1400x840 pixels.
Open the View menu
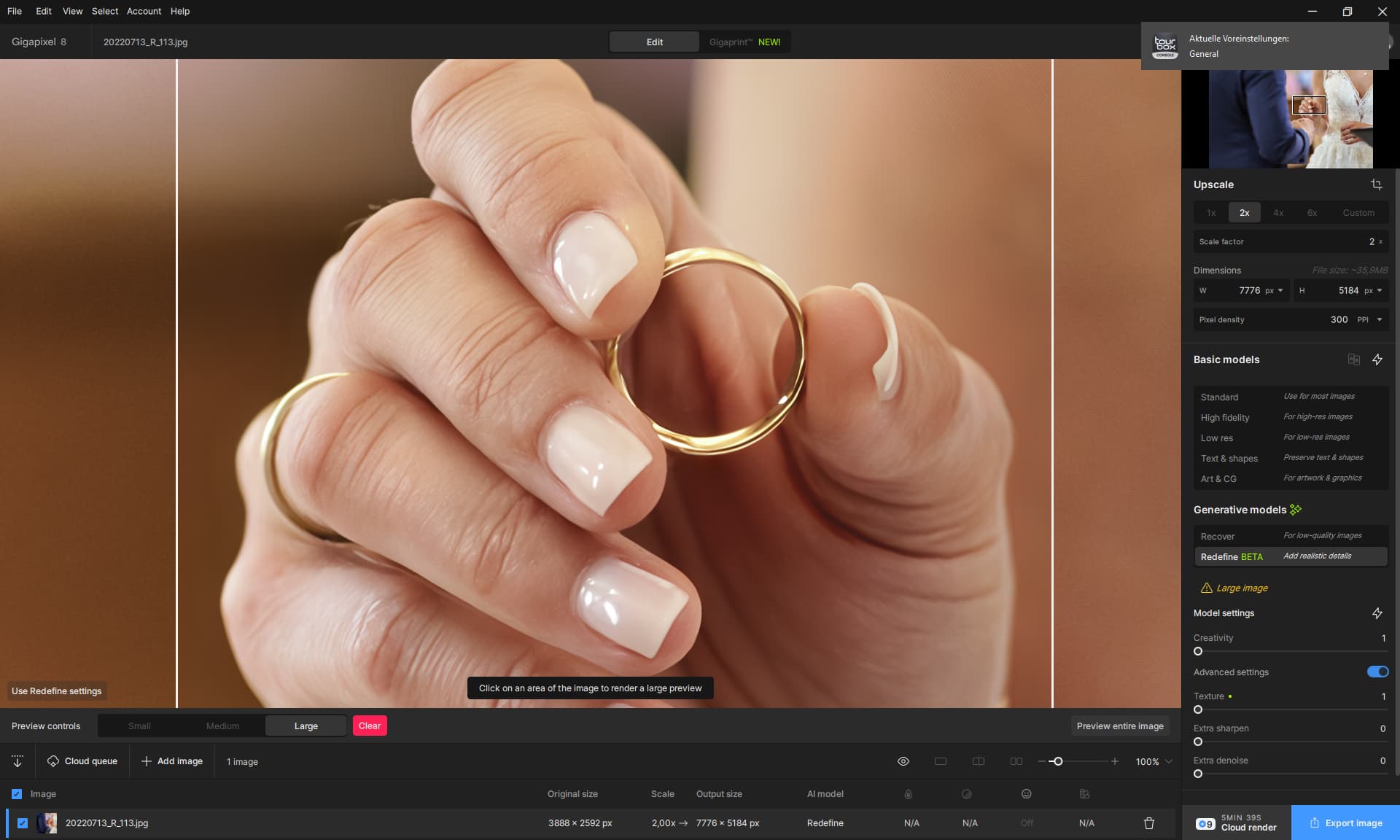click(72, 11)
